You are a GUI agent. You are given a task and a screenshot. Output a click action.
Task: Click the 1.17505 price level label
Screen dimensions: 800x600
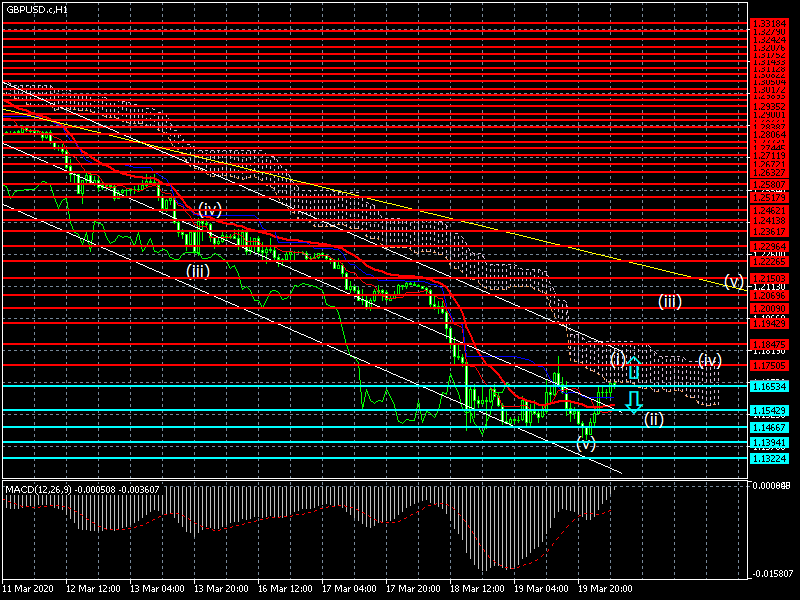point(770,365)
